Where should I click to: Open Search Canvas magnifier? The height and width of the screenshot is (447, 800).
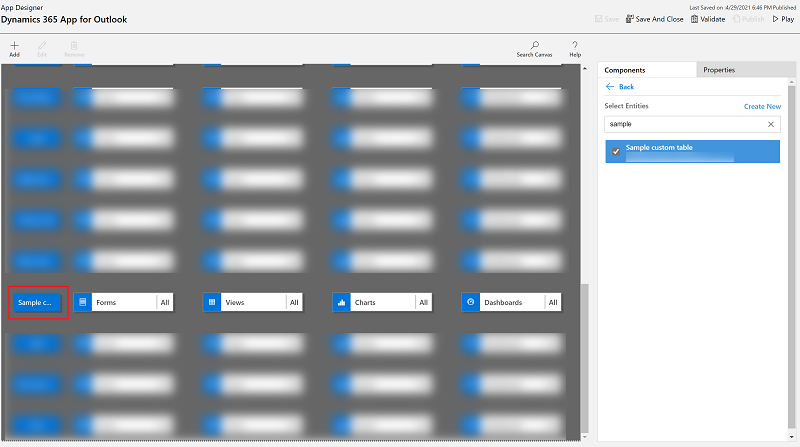[x=534, y=45]
